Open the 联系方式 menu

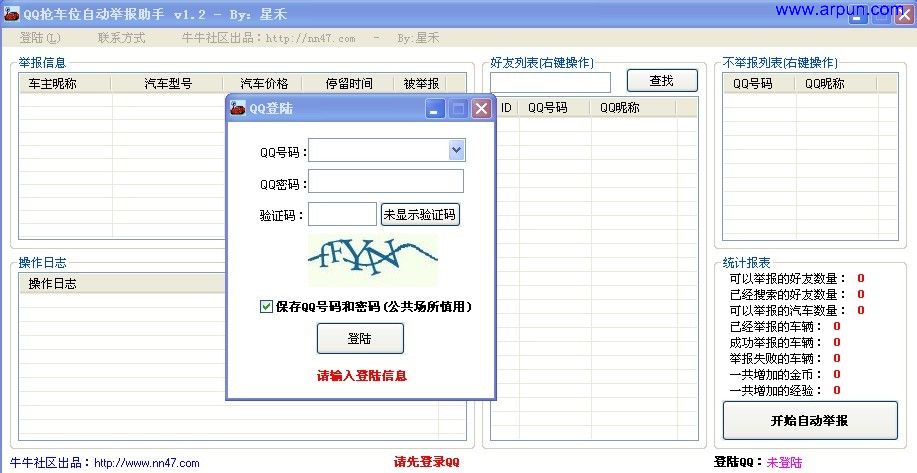(121, 38)
